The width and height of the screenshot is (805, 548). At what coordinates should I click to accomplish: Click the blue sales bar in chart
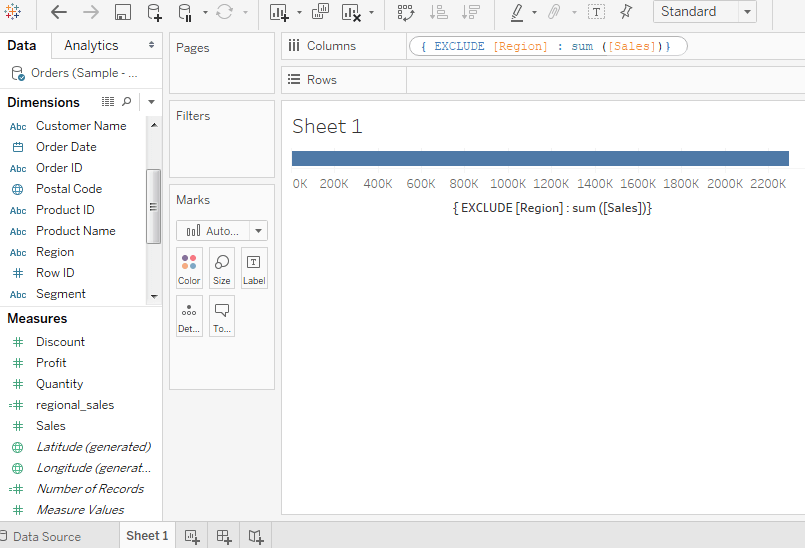pos(540,159)
